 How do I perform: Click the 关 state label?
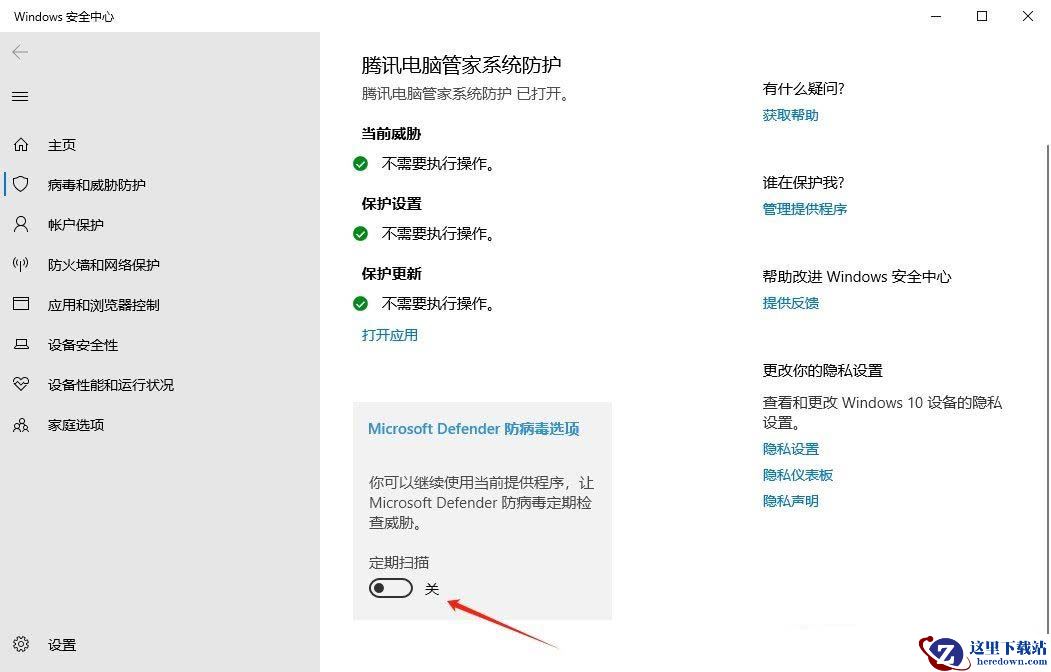tap(432, 589)
